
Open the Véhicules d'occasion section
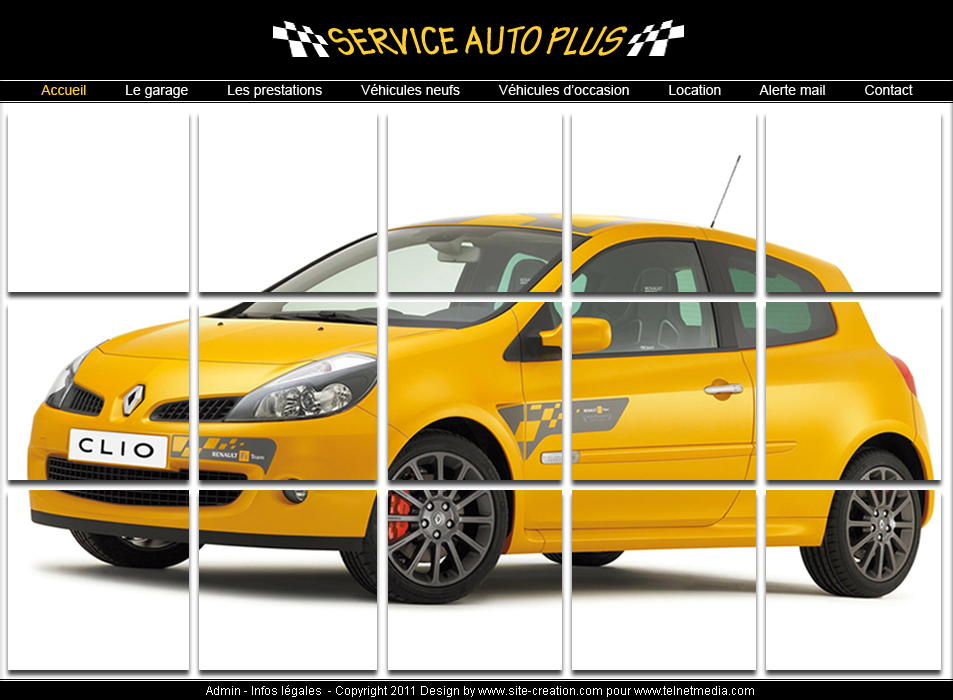coord(564,91)
